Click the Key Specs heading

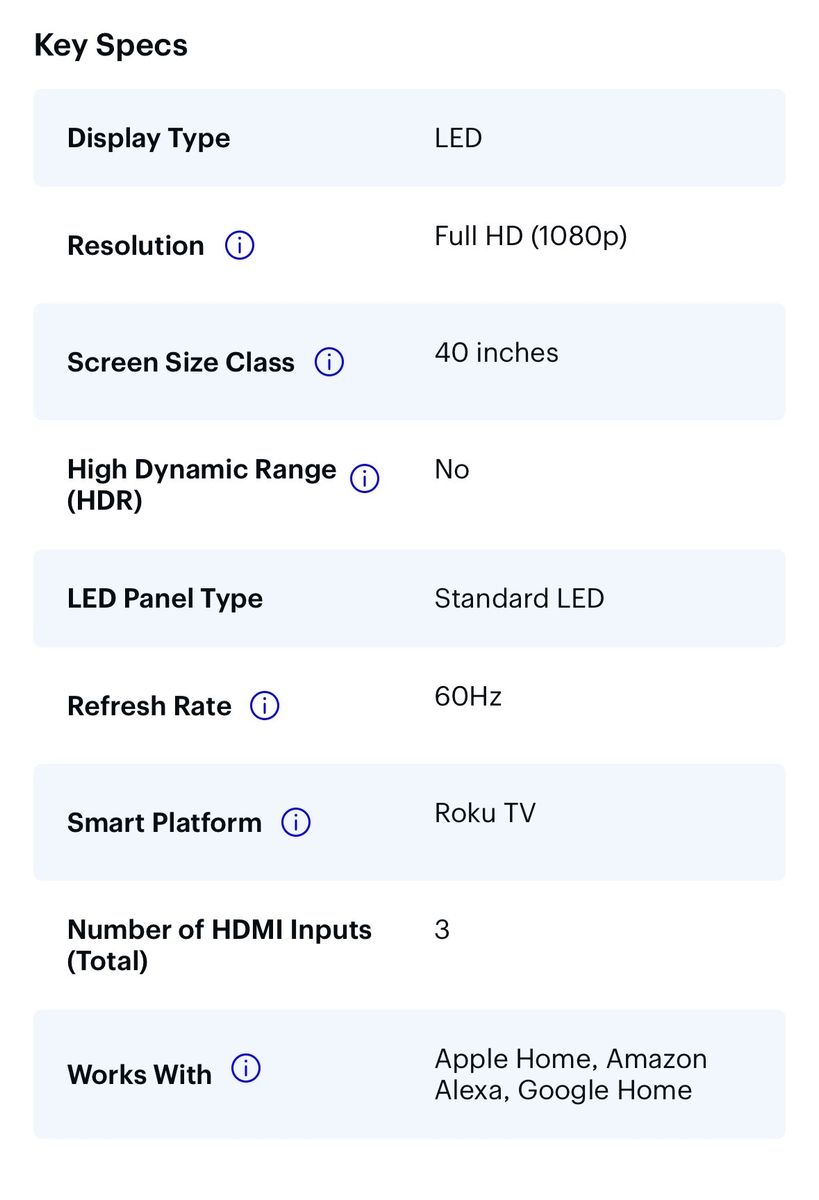111,46
